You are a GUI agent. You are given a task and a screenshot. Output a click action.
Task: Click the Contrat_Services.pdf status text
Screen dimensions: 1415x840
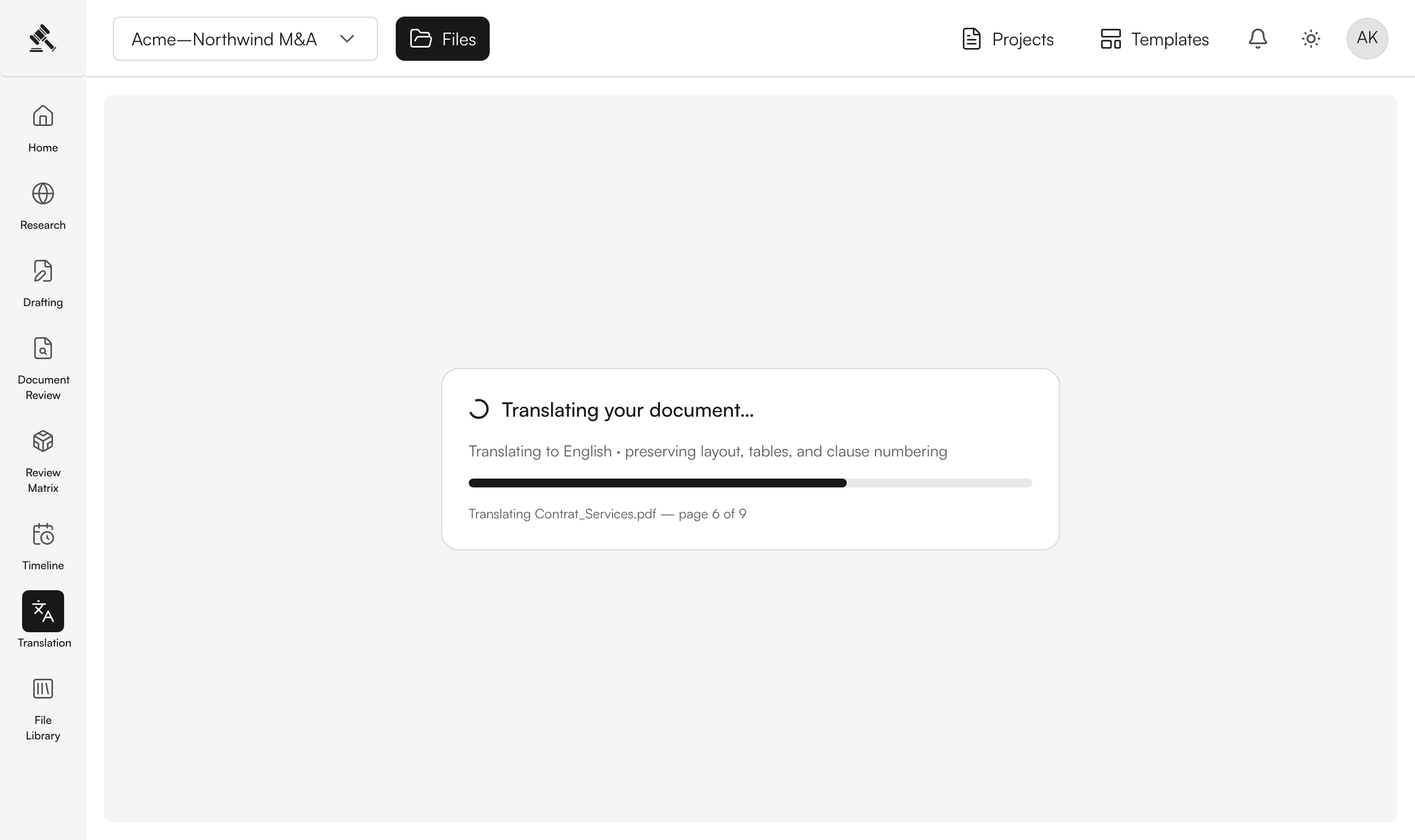pos(607,514)
